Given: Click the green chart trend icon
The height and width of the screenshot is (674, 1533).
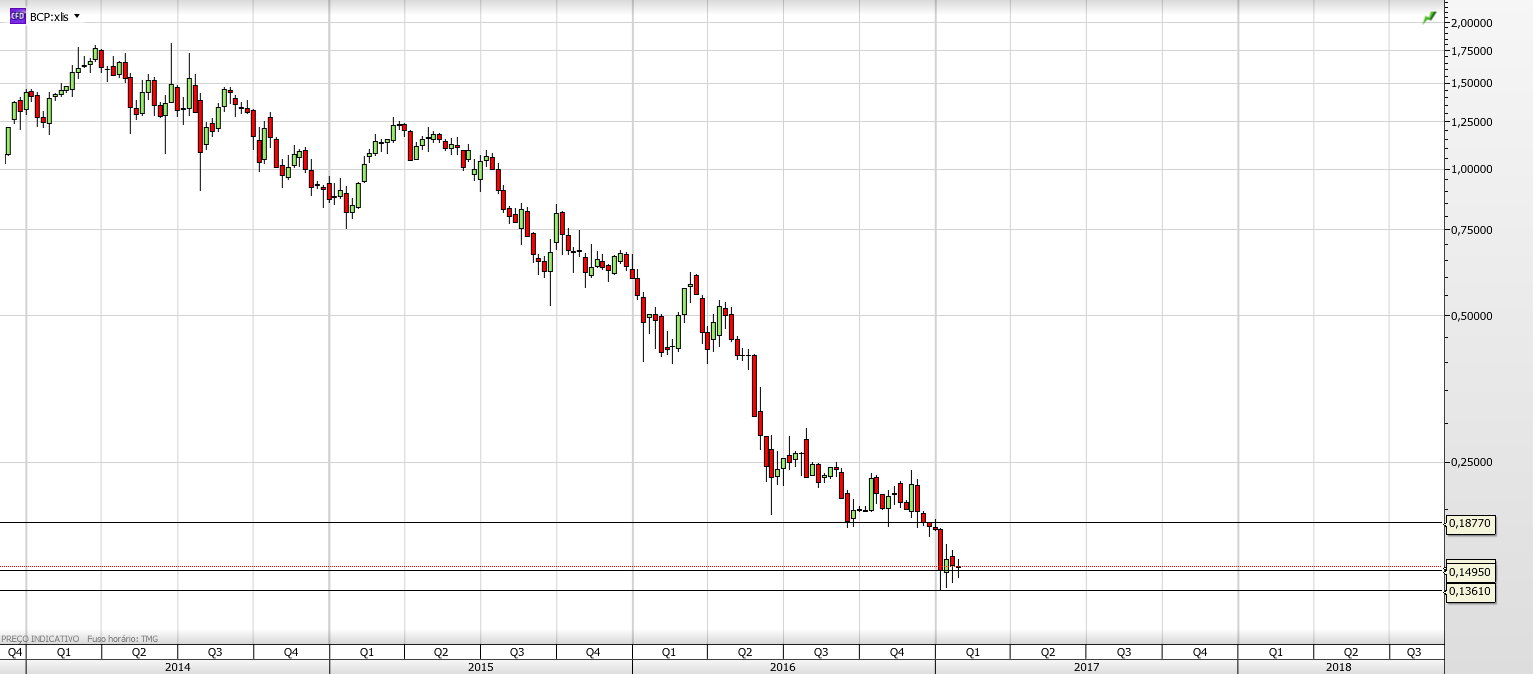Looking at the screenshot, I should tap(1430, 17).
